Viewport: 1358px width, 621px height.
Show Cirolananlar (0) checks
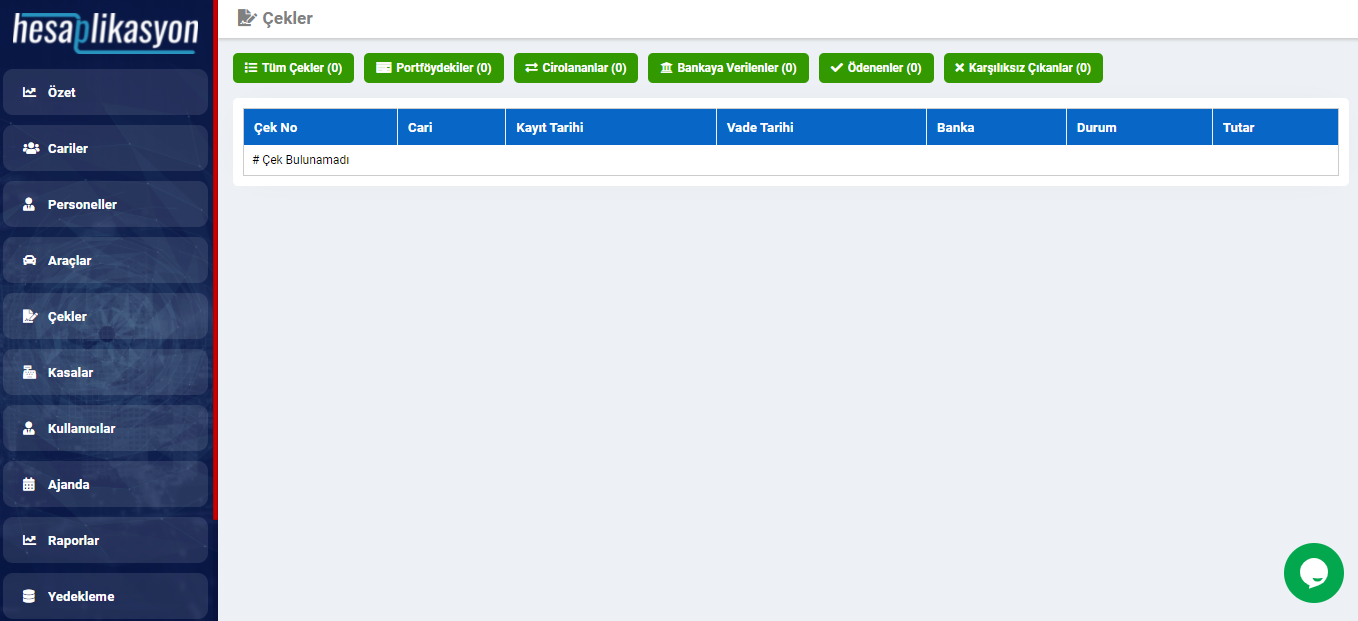point(576,68)
